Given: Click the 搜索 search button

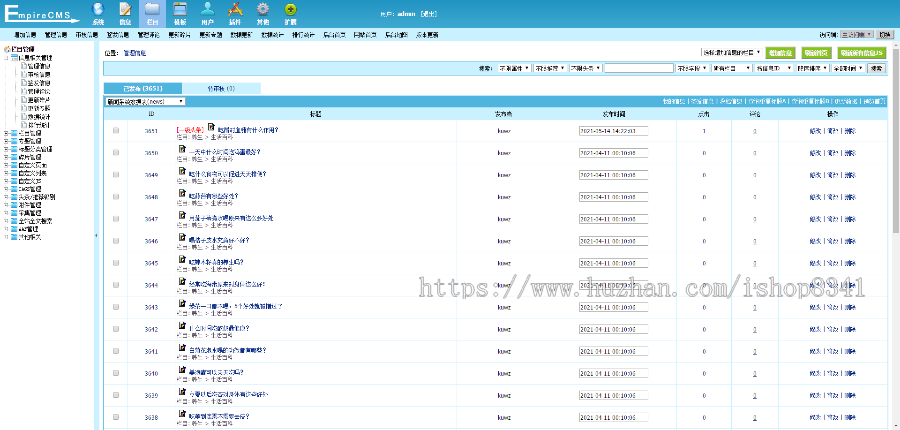Looking at the screenshot, I should [x=877, y=68].
